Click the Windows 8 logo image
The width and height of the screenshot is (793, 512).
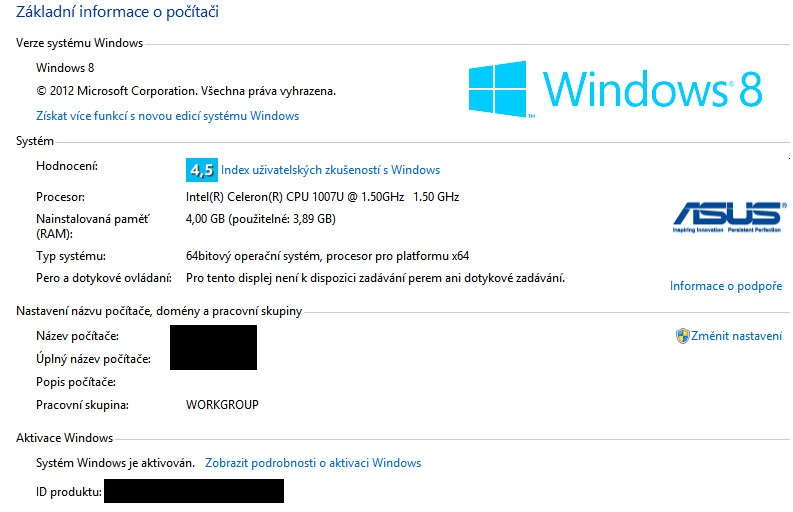point(615,90)
